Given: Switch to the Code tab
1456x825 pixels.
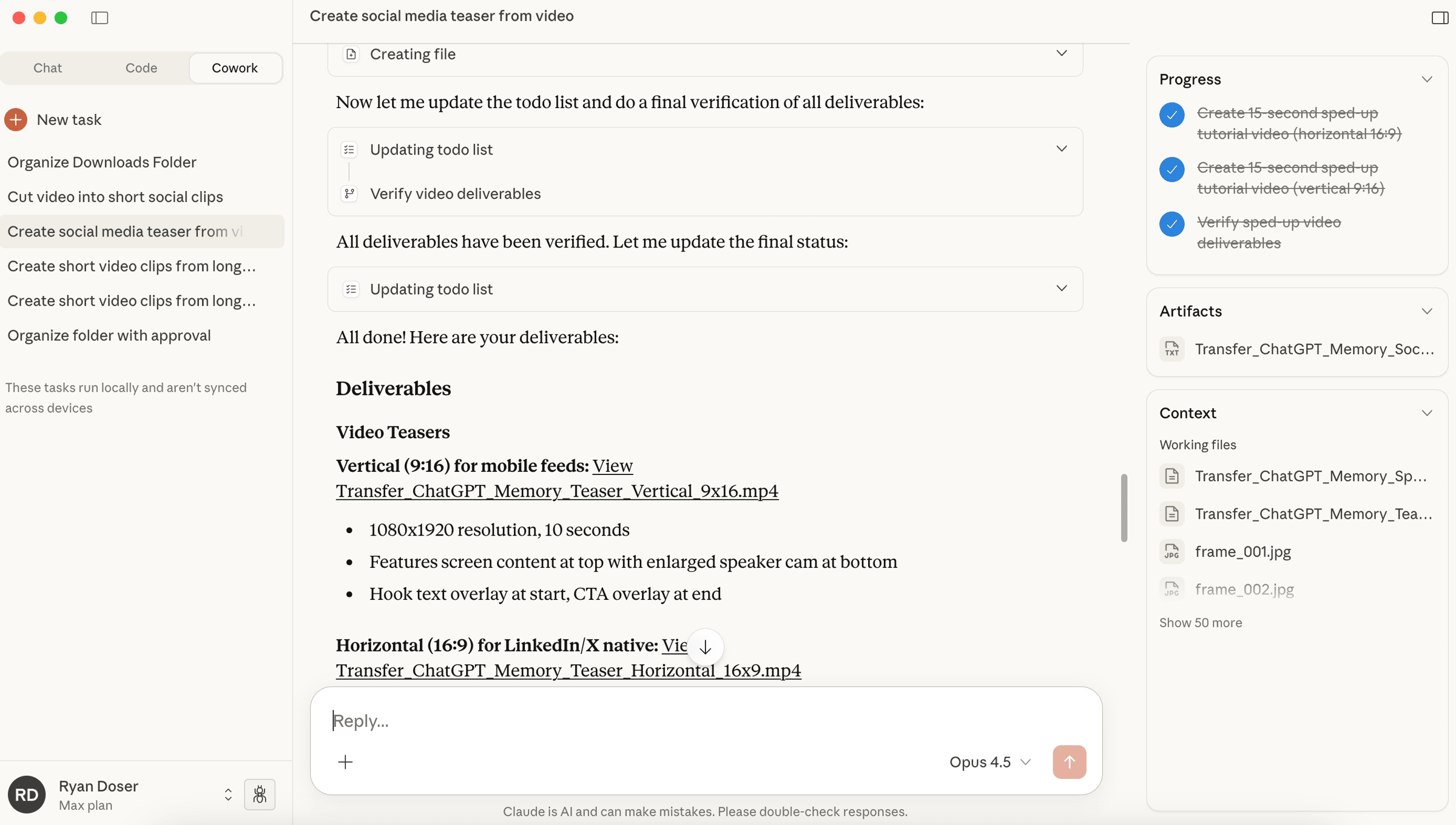Looking at the screenshot, I should (141, 68).
